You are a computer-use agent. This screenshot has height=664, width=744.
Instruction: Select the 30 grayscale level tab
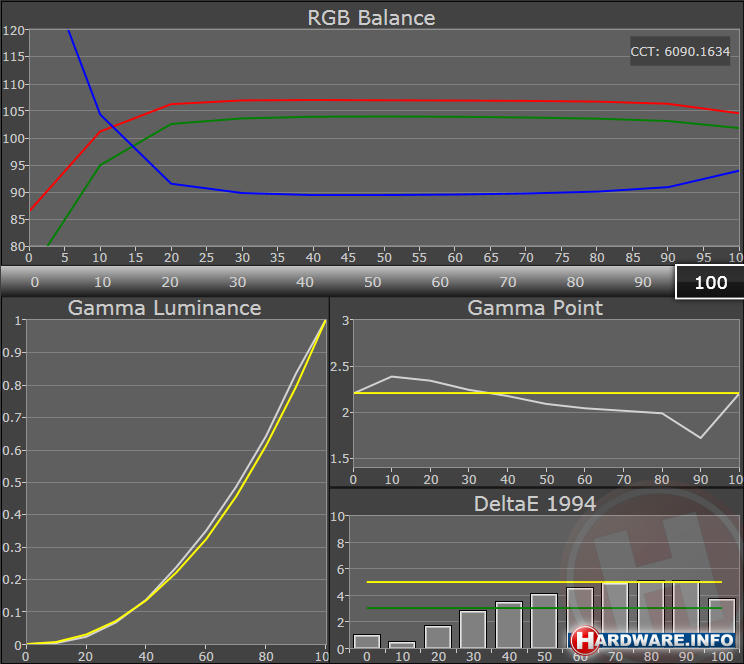click(x=237, y=282)
